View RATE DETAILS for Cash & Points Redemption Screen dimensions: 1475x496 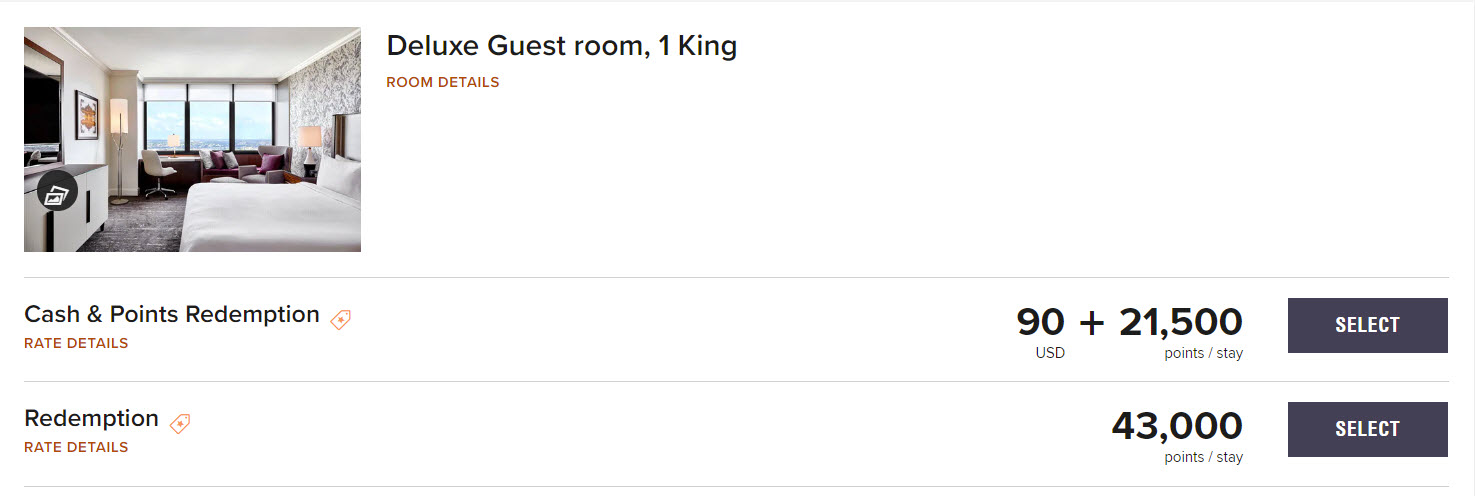pos(76,343)
